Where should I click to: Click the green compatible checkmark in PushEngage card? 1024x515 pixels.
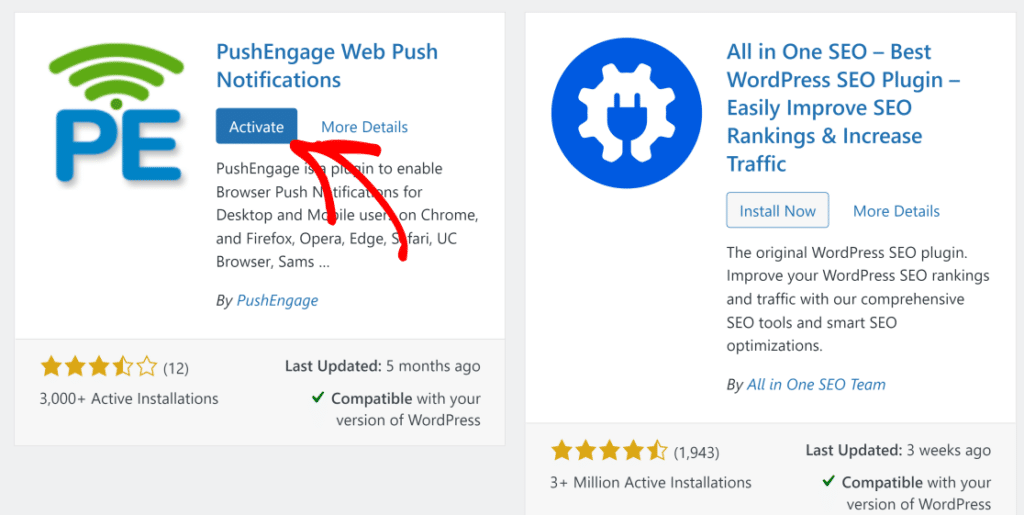318,398
